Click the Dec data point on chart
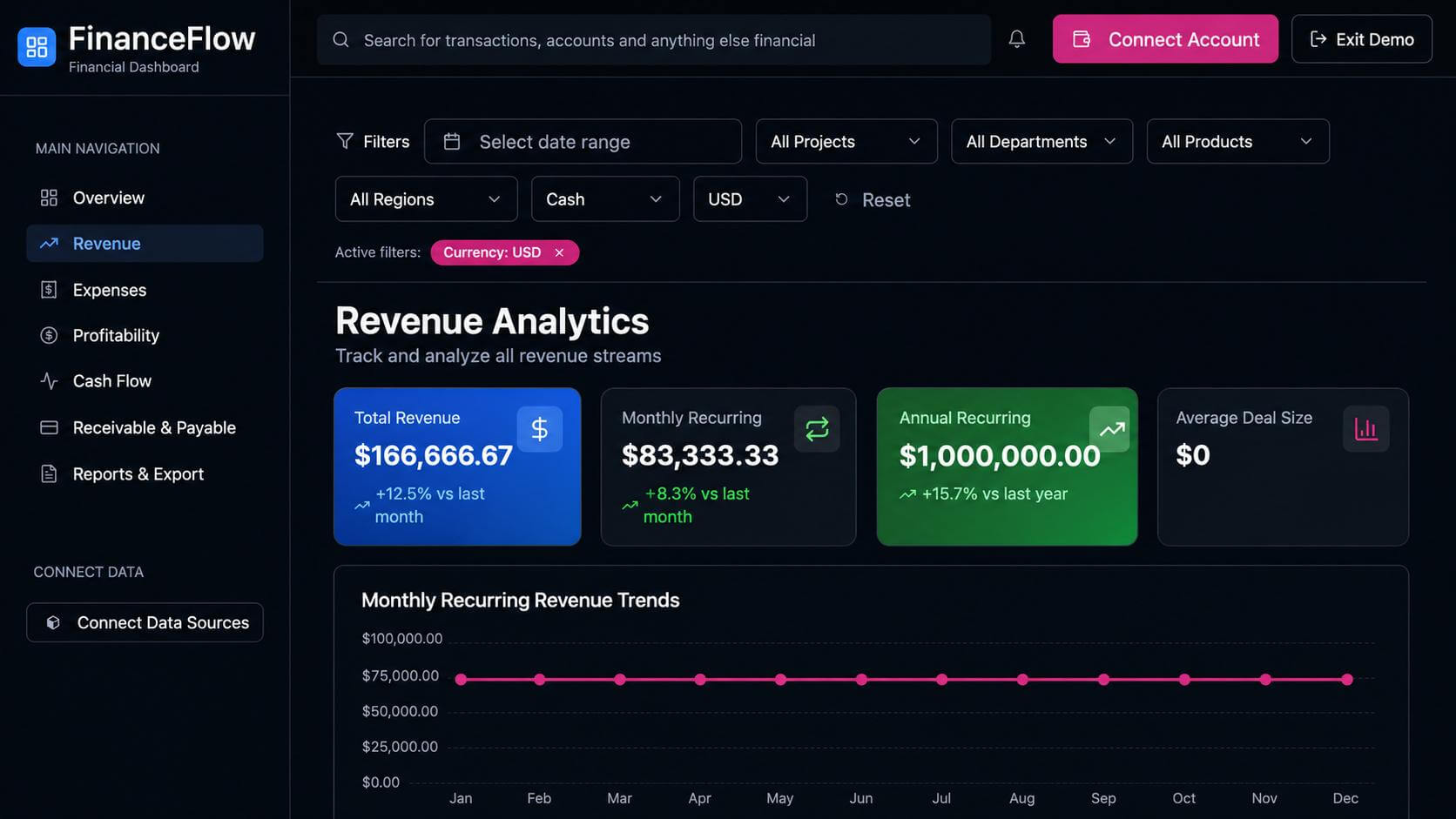 click(1347, 679)
